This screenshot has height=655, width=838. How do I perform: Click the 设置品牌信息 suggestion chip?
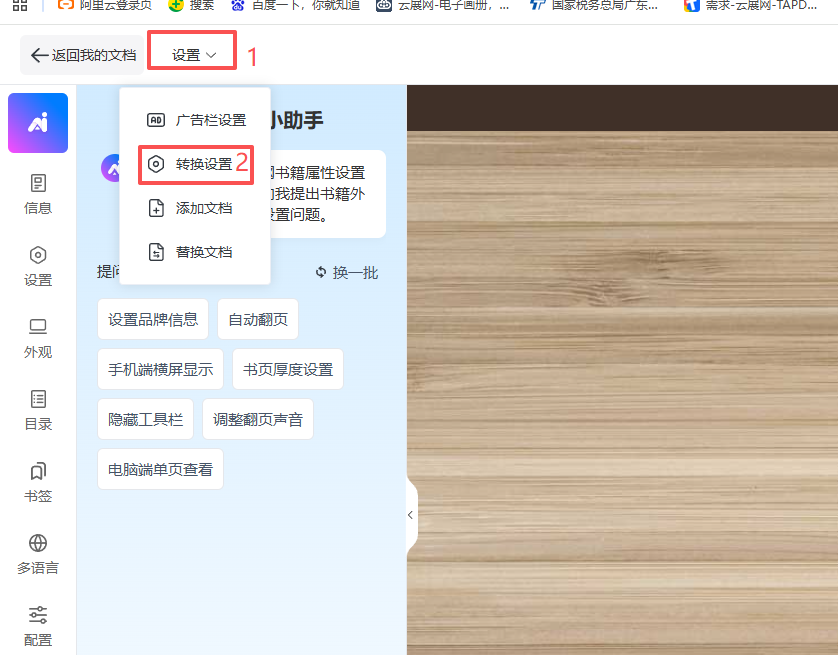(153, 320)
